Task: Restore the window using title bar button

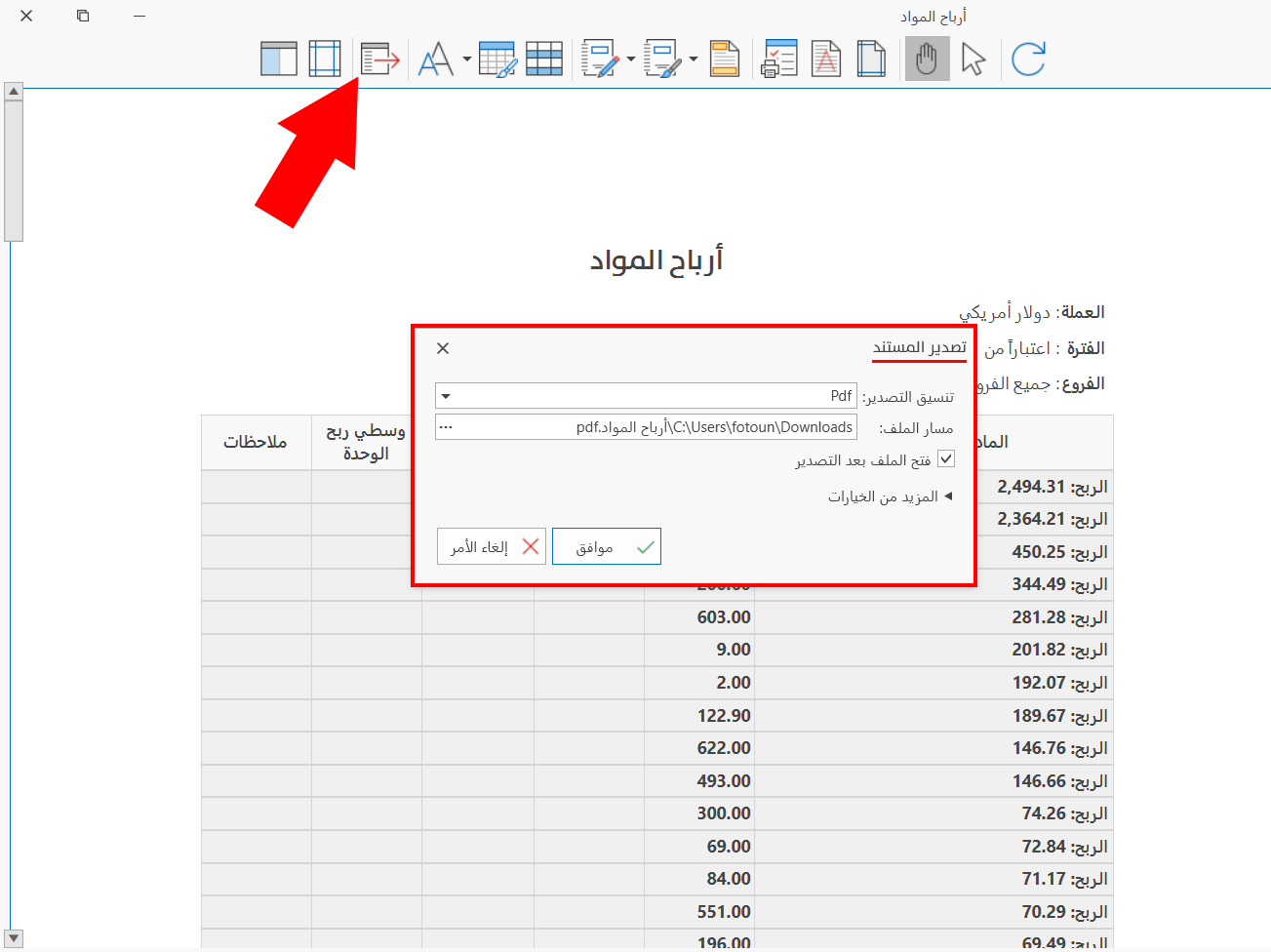Action: (83, 16)
